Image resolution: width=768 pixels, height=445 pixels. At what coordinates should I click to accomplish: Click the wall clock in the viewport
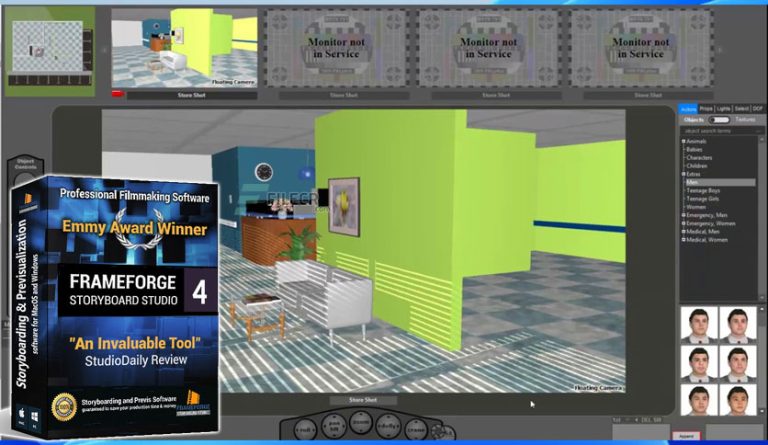(x=264, y=172)
